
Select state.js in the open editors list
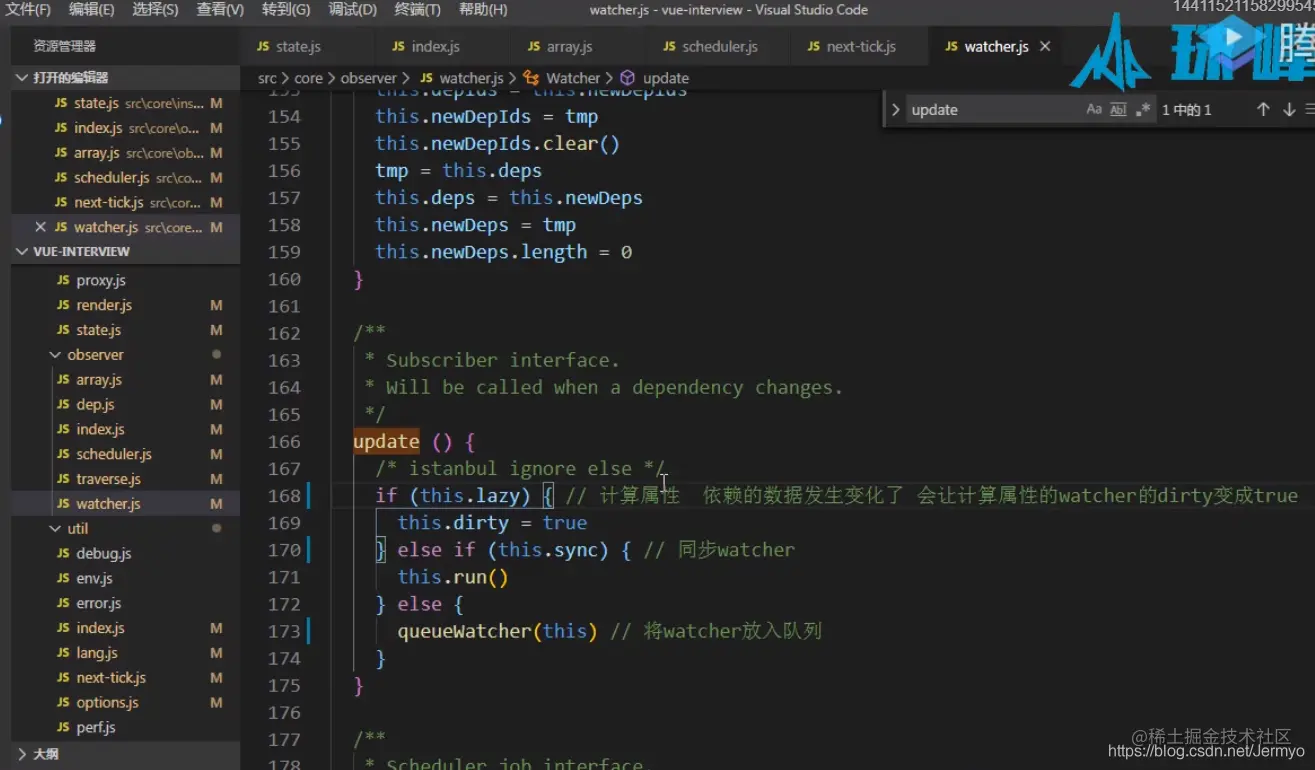tap(125, 103)
